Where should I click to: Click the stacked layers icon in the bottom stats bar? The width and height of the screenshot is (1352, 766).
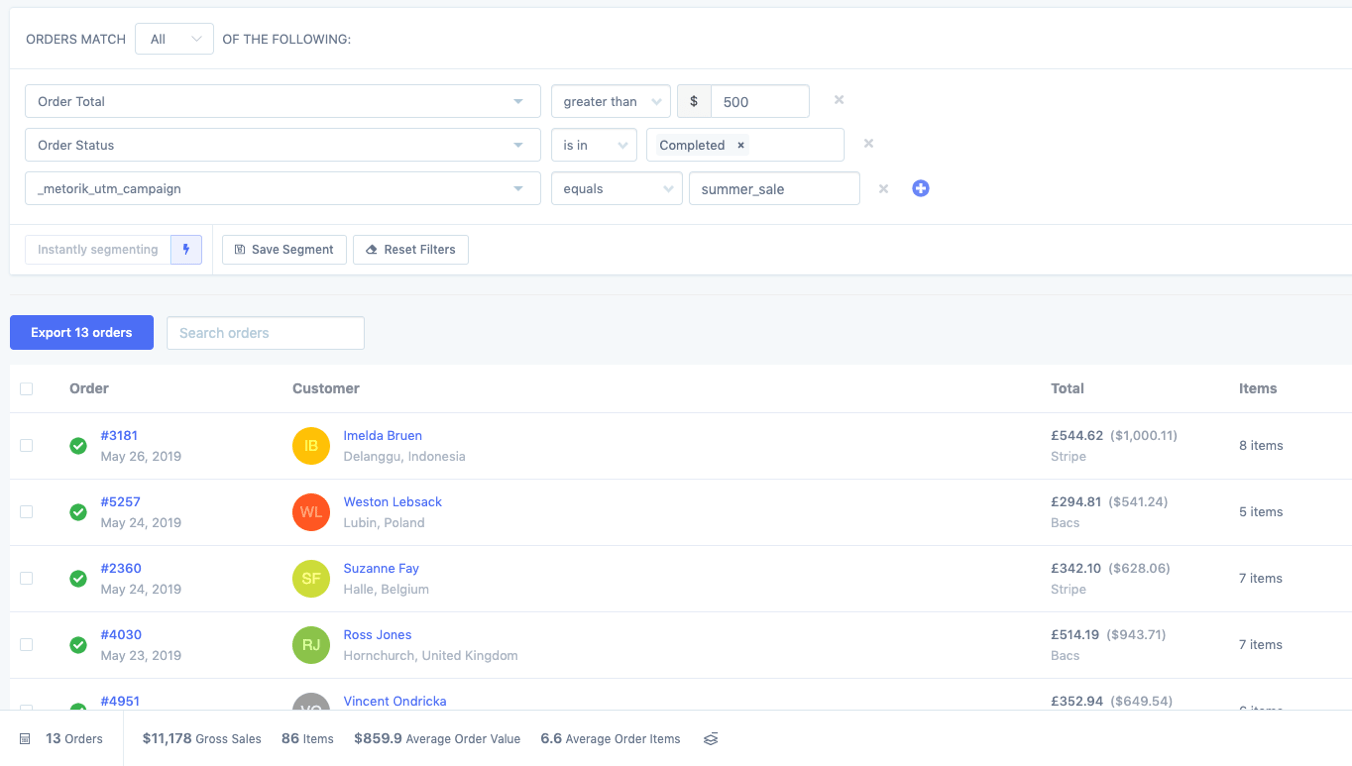(710, 738)
